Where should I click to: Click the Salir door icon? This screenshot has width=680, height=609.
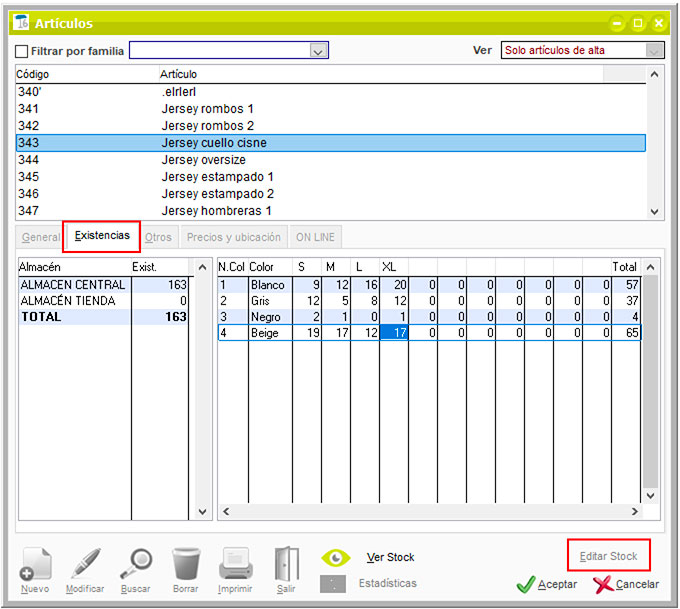point(287,563)
